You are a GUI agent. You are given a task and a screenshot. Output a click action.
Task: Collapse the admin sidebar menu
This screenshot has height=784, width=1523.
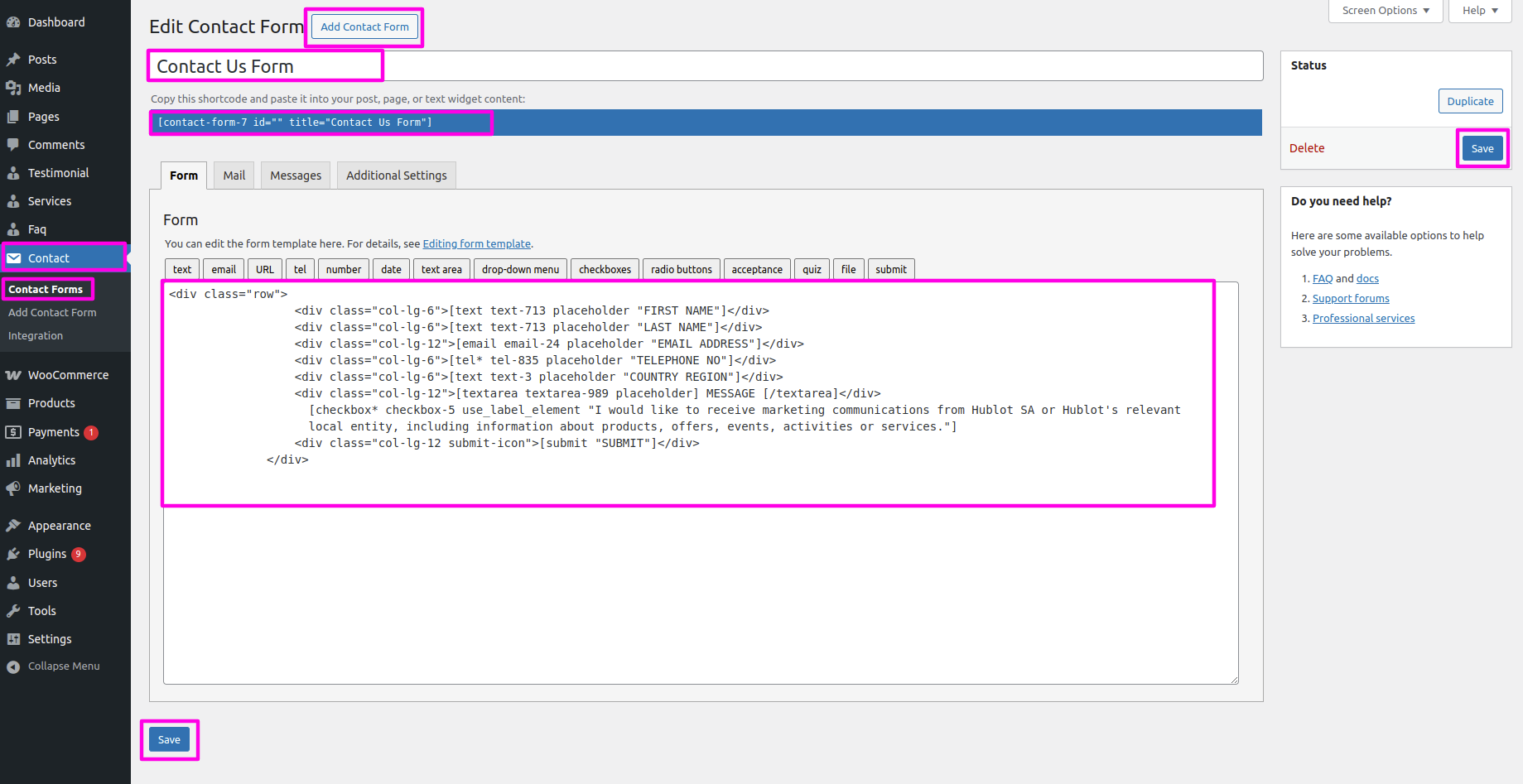coord(53,666)
